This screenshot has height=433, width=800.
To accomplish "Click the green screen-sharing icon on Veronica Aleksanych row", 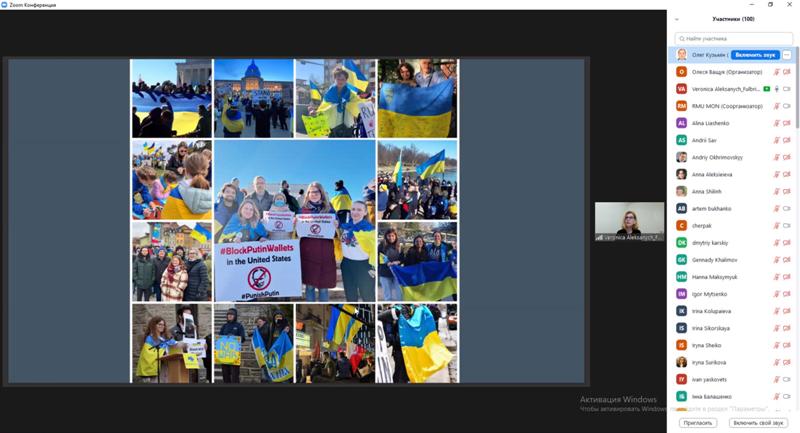I will pyautogui.click(x=766, y=89).
